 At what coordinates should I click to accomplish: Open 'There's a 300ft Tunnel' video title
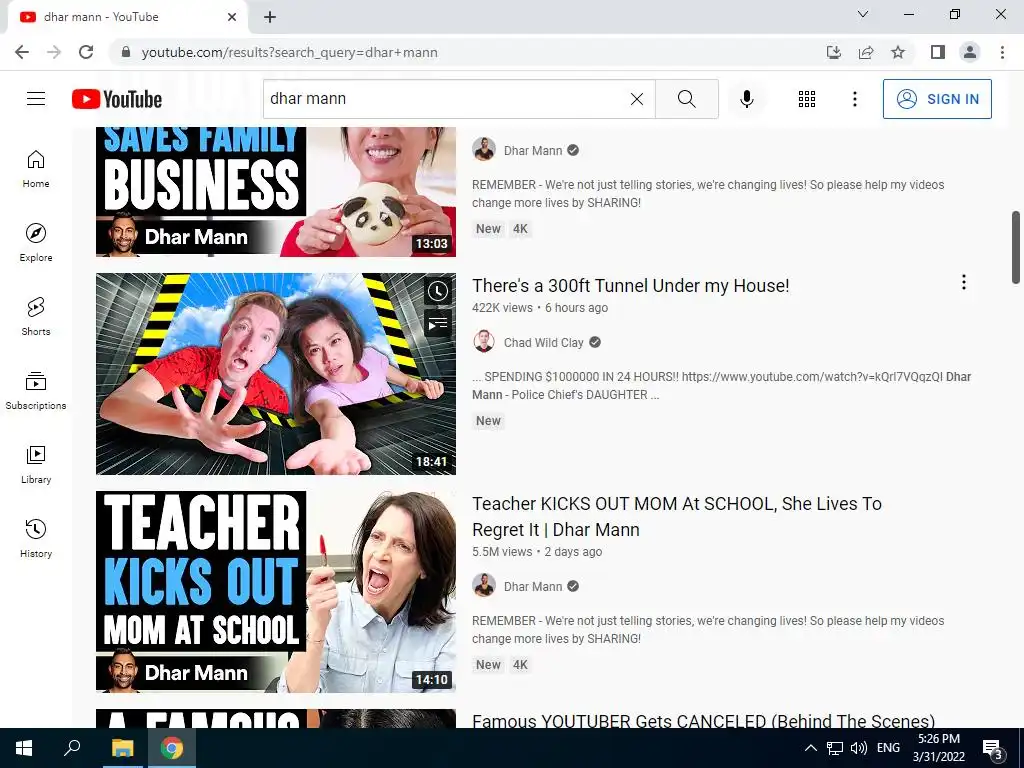coord(630,285)
